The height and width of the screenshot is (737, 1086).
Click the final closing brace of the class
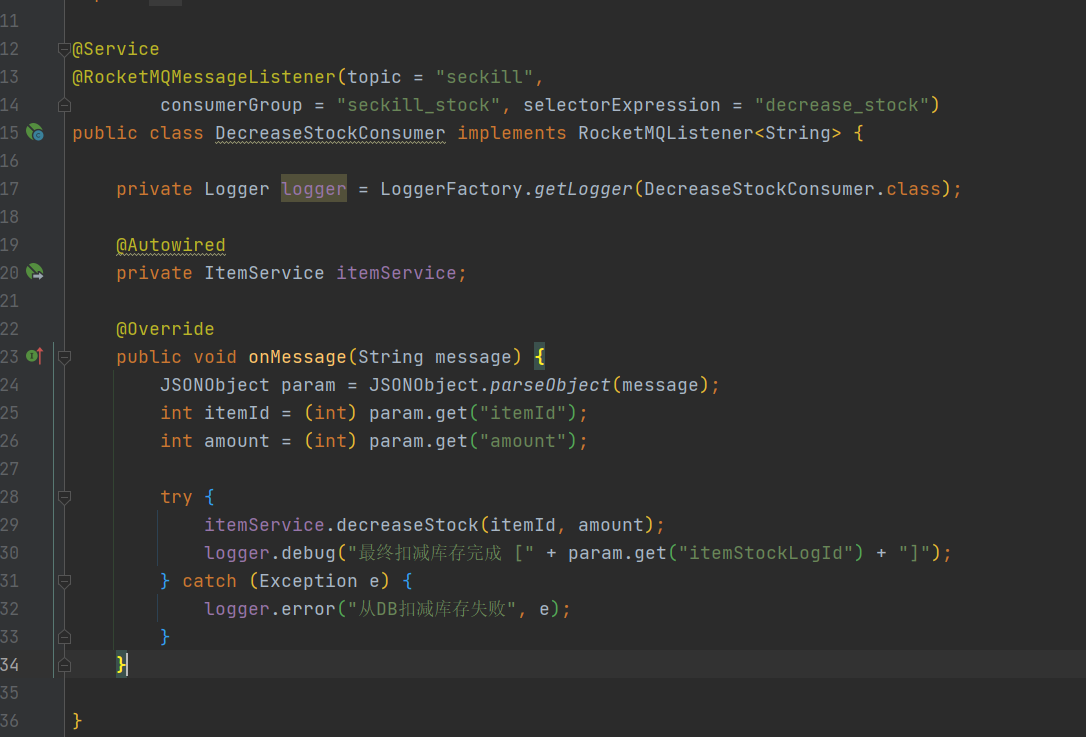(77, 721)
